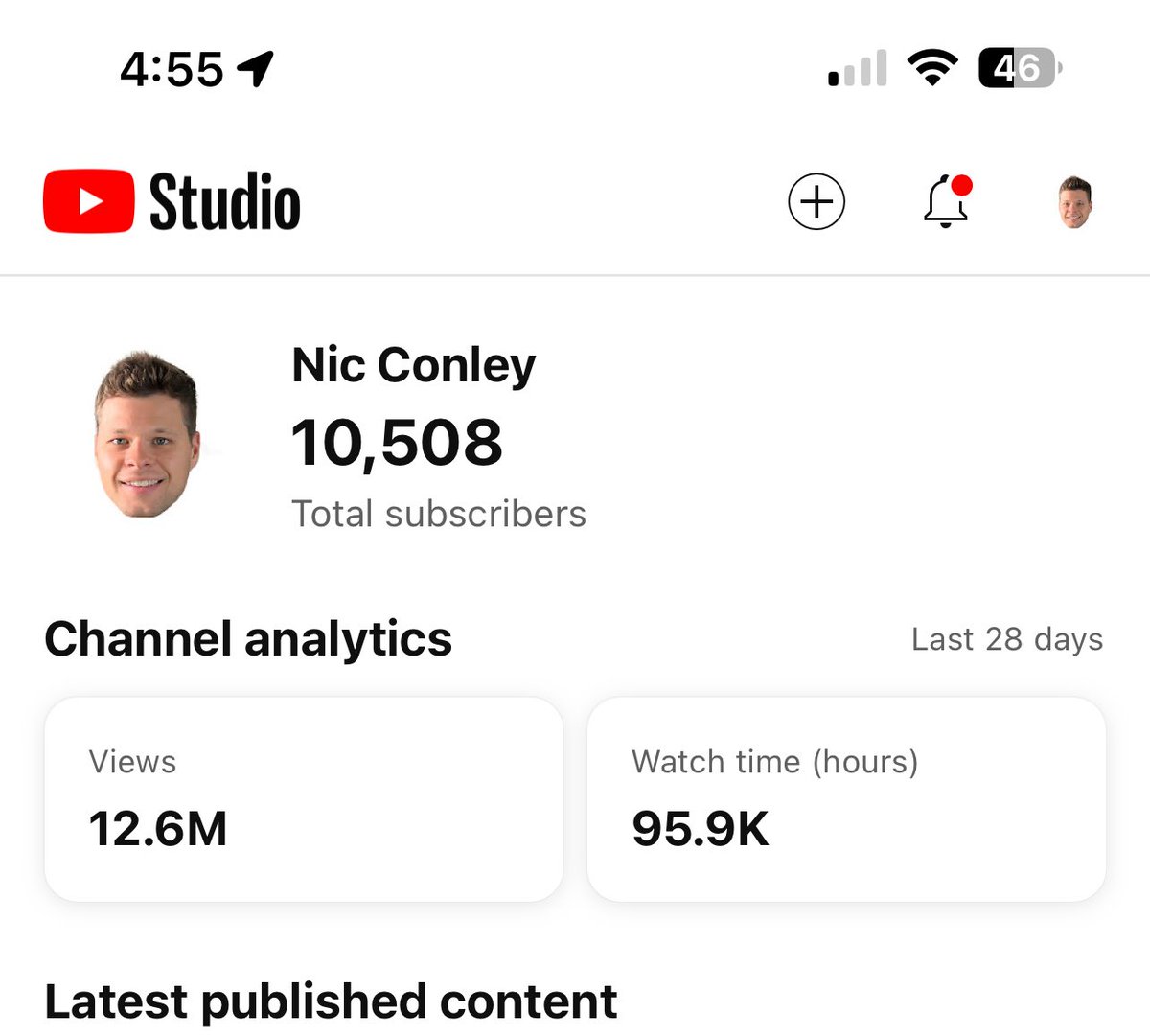Image resolution: width=1150 pixels, height=1036 pixels.
Task: Open the Views analytics card
Action: (304, 799)
